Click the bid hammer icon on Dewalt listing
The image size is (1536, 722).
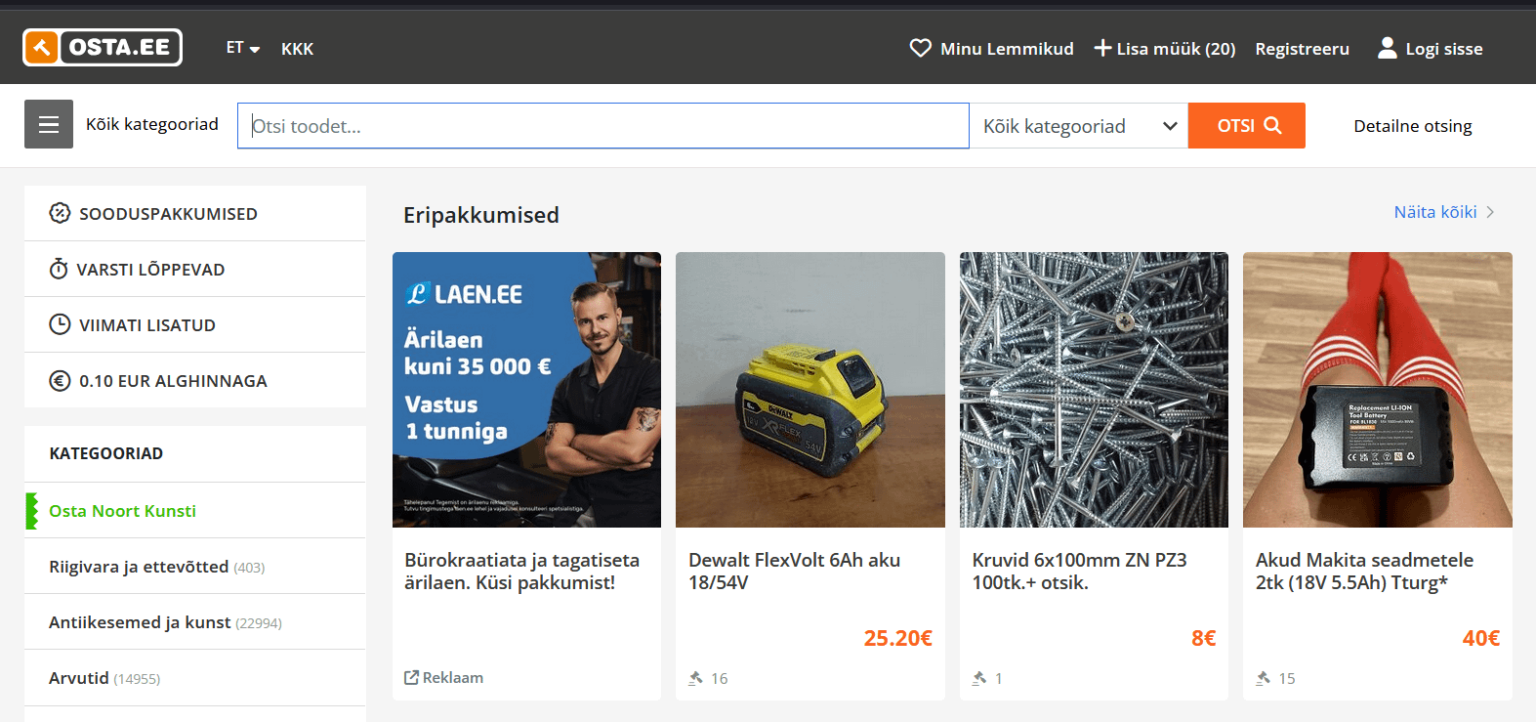[696, 678]
